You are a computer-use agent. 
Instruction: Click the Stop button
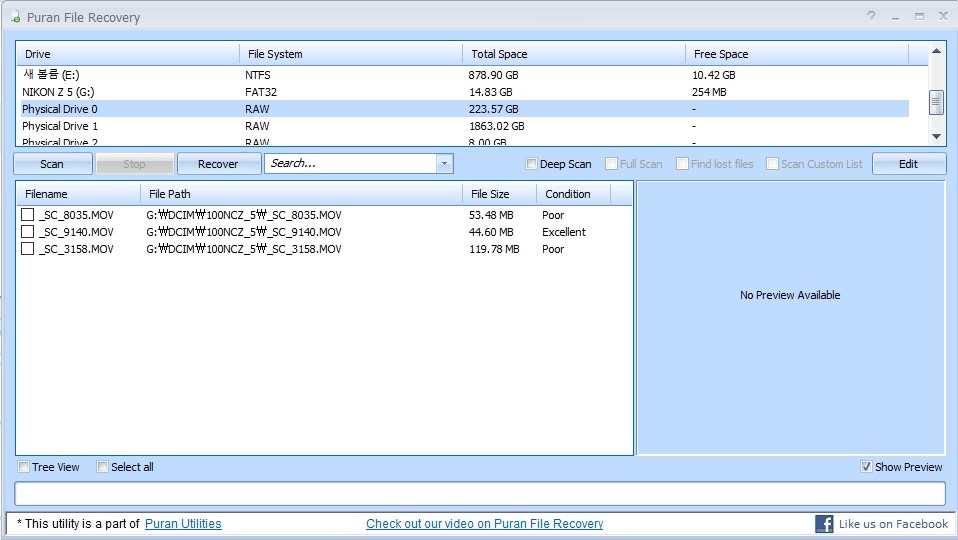tap(134, 164)
